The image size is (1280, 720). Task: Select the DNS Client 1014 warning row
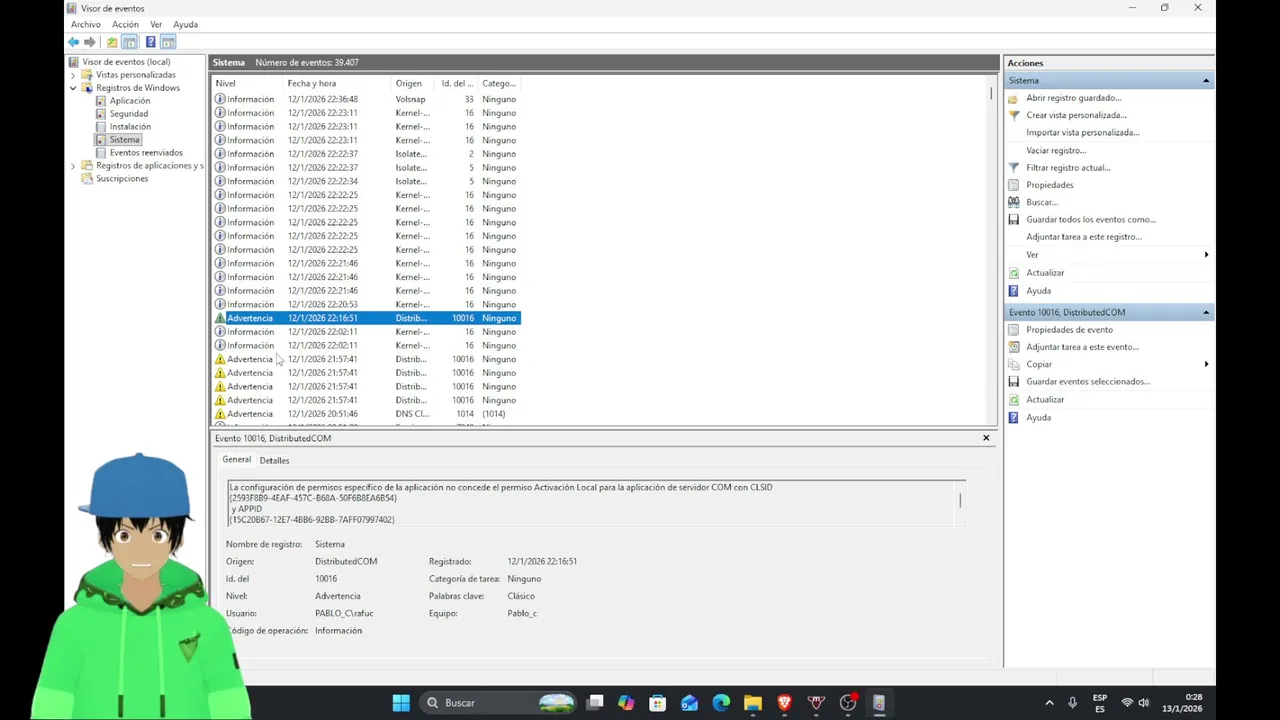[x=366, y=414]
